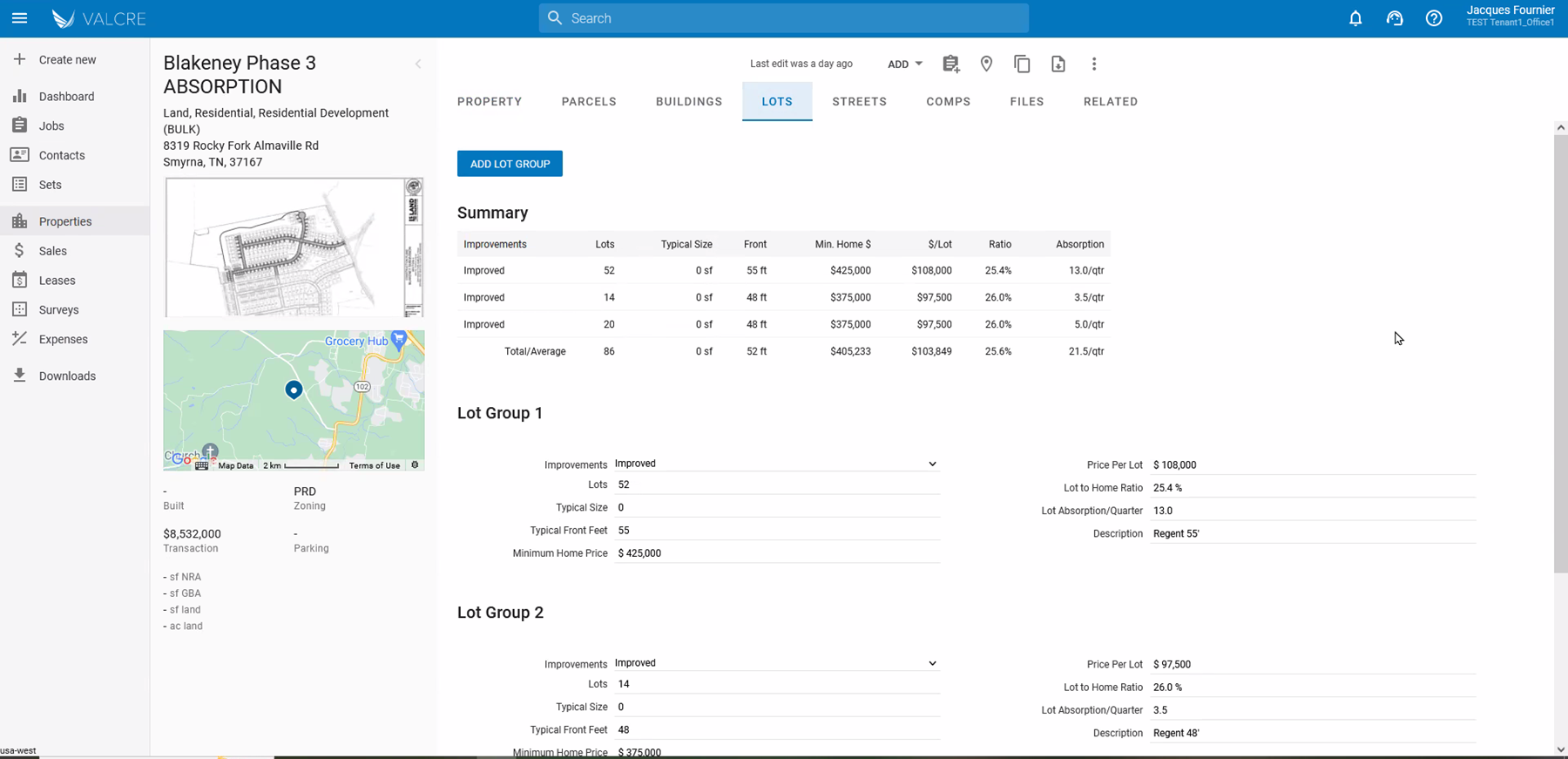Switch to the PARCELS tab

589,102
